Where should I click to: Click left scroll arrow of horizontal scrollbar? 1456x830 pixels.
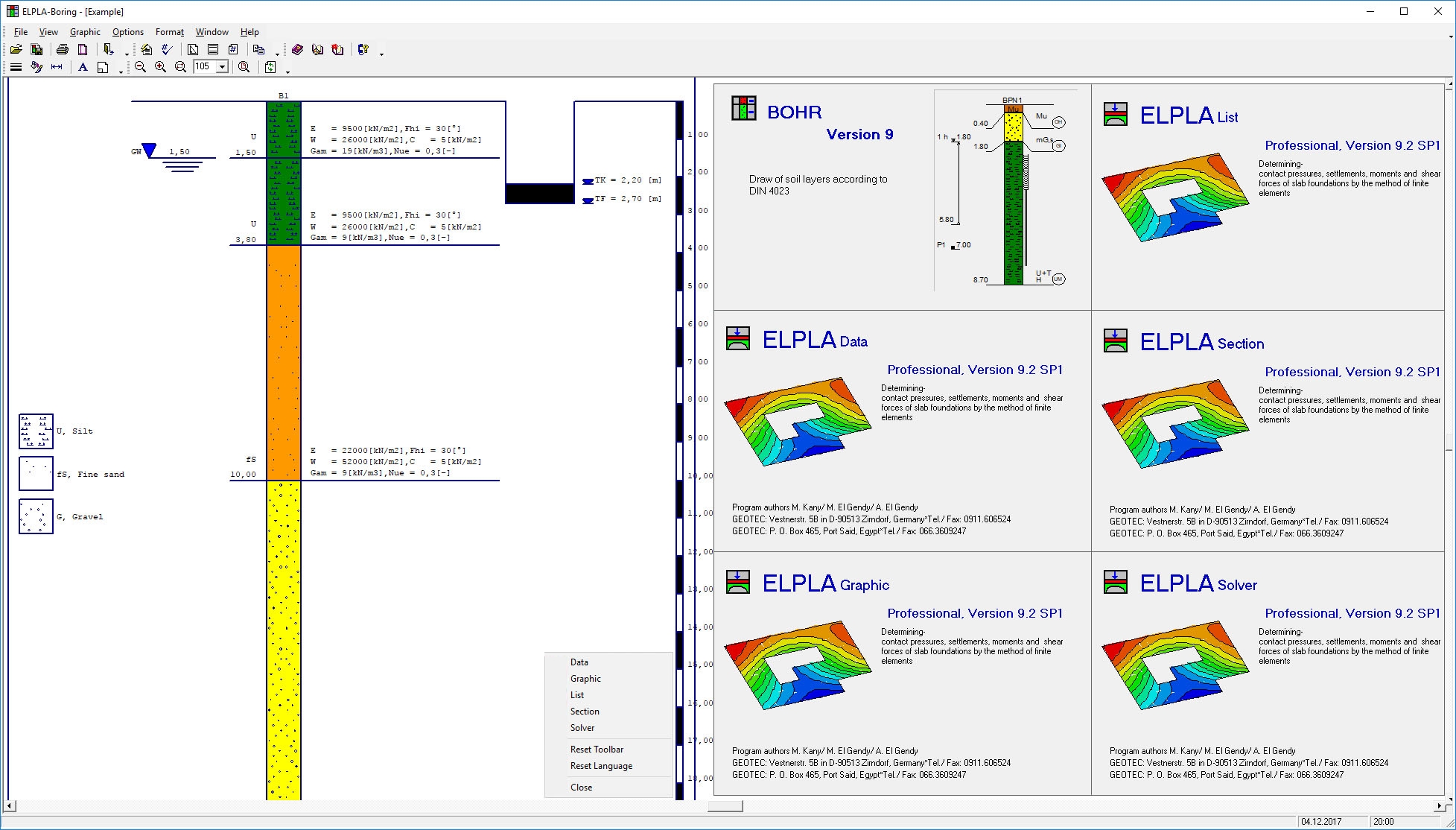tap(9, 806)
